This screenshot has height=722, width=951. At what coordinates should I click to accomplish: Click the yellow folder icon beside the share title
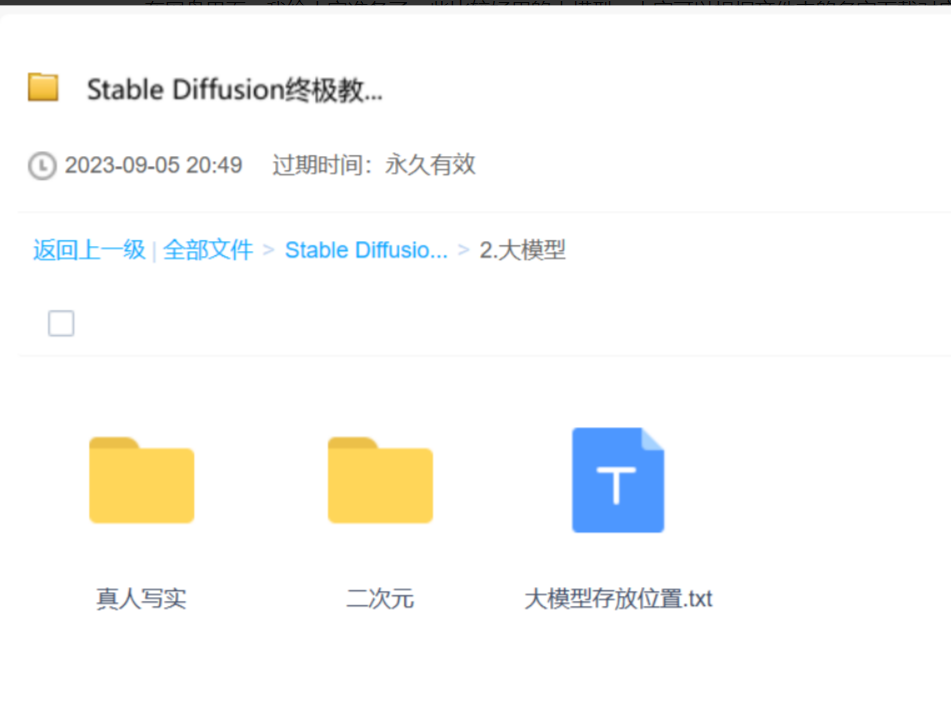point(43,87)
